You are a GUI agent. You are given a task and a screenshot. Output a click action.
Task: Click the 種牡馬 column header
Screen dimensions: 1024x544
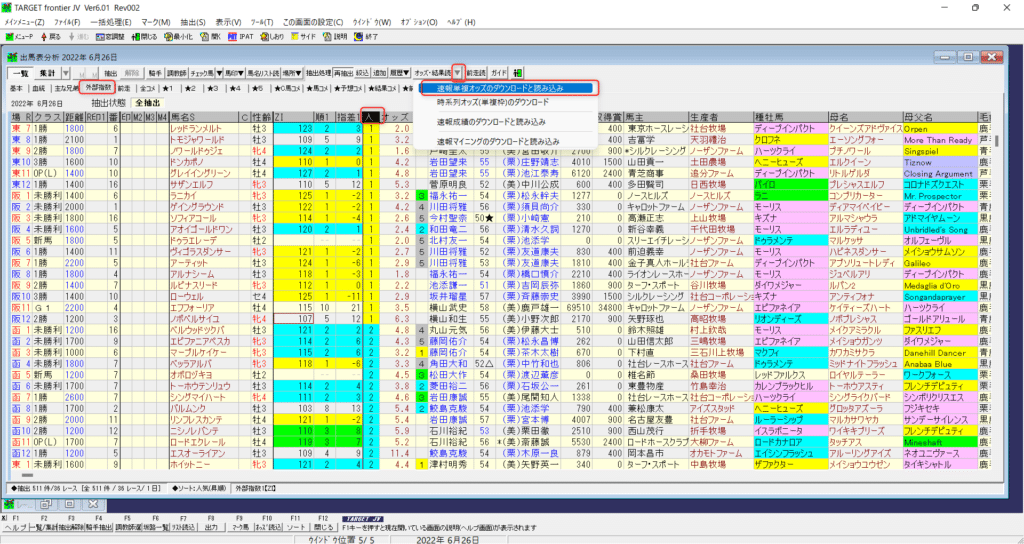[790, 118]
